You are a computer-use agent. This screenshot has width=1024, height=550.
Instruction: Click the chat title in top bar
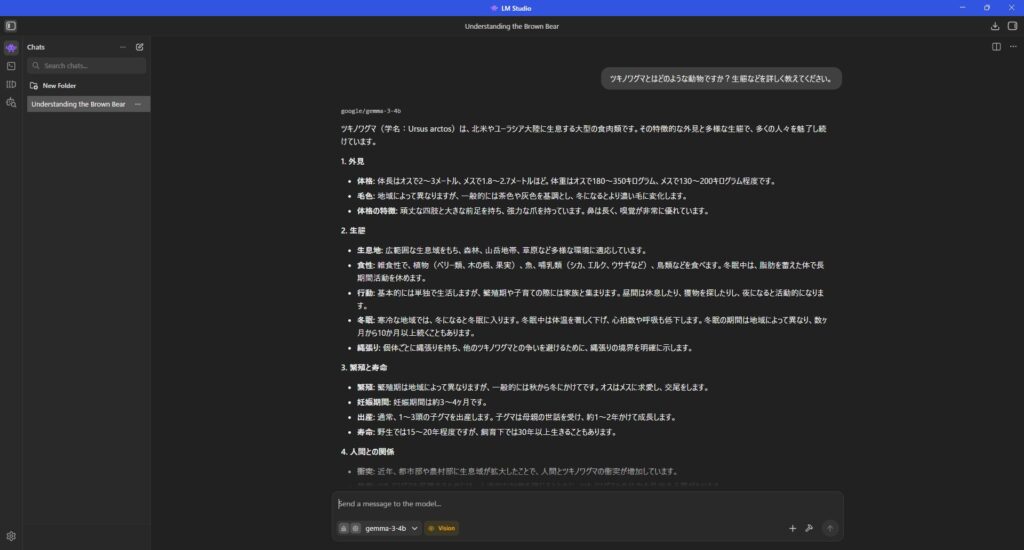coord(511,27)
